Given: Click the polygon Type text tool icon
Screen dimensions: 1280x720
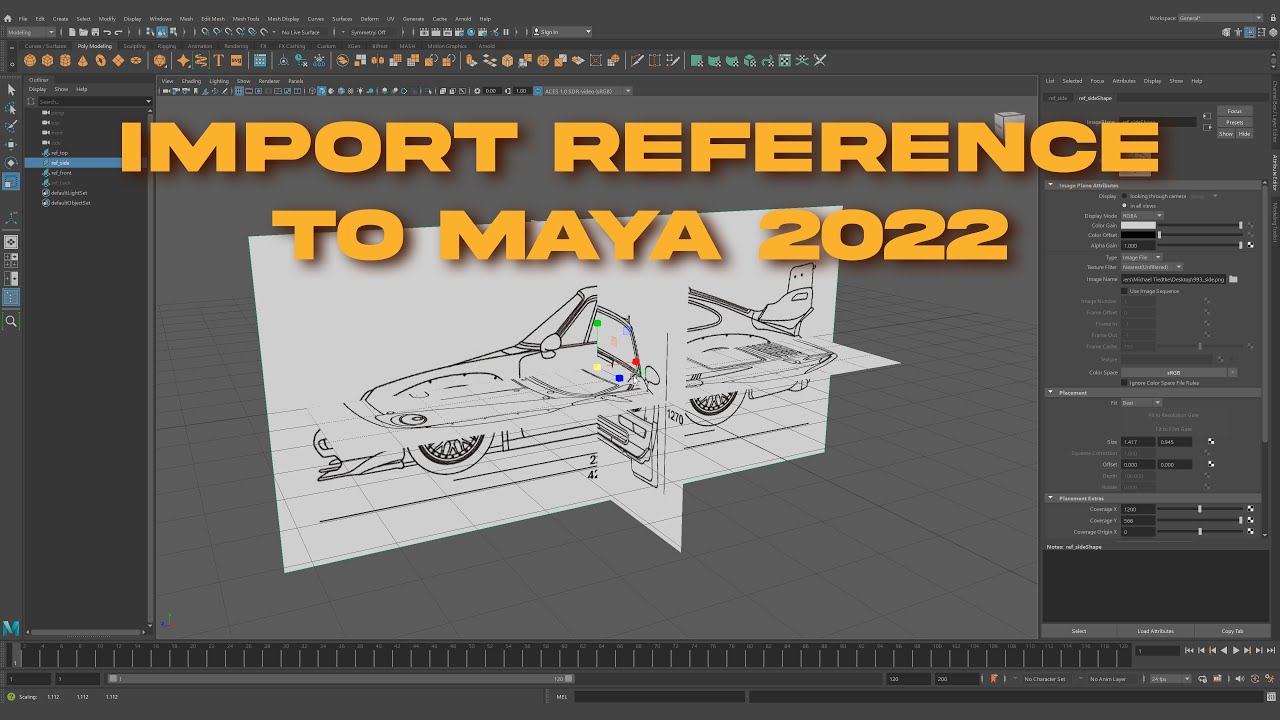Looking at the screenshot, I should coord(218,60).
